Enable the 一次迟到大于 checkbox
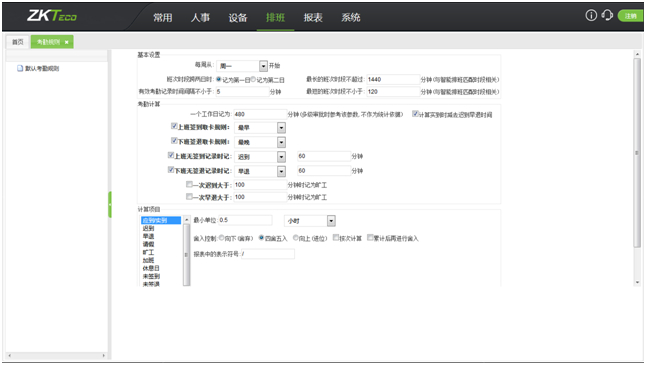The height and width of the screenshot is (365, 646). tap(189, 184)
